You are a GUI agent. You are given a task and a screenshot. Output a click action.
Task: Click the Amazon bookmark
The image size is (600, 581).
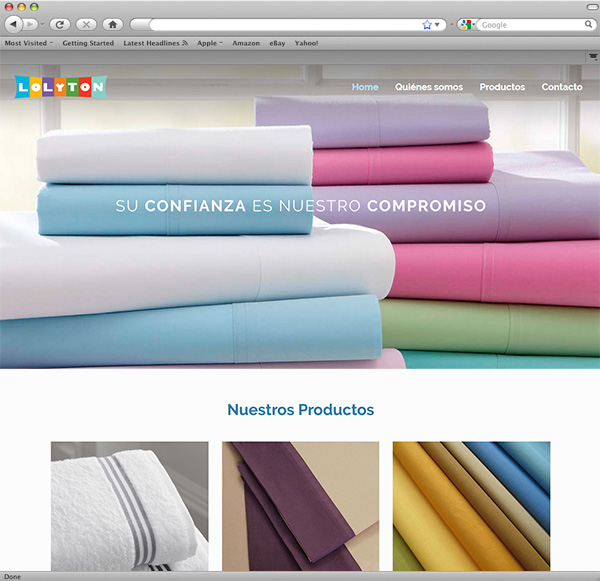246,44
